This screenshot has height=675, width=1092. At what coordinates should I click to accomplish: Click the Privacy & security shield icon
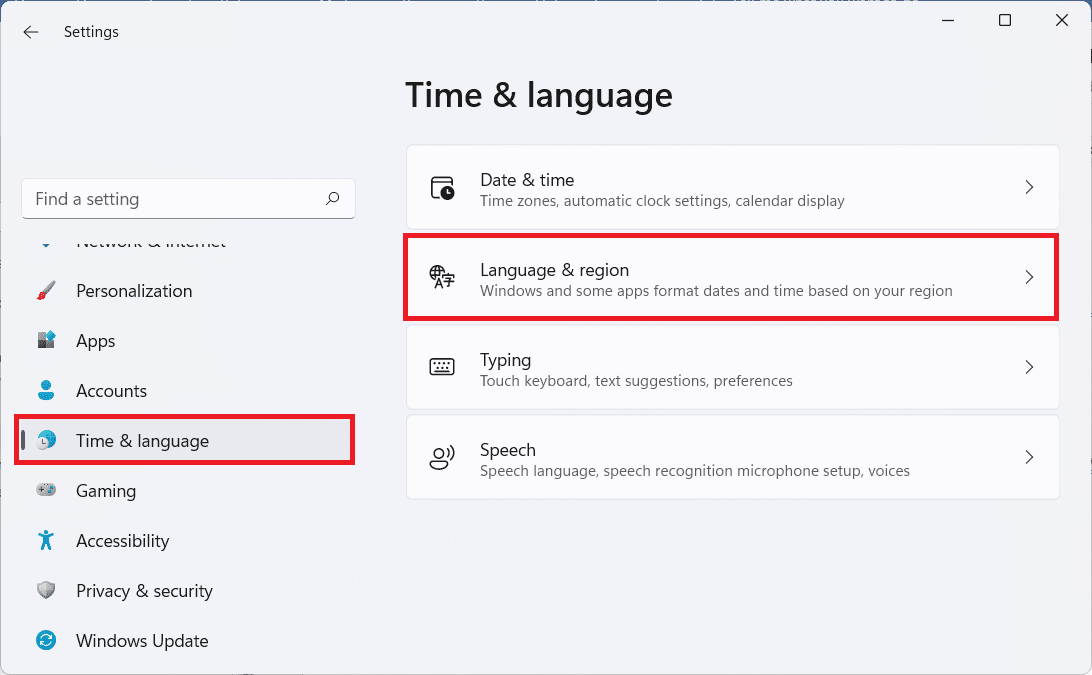click(46, 590)
